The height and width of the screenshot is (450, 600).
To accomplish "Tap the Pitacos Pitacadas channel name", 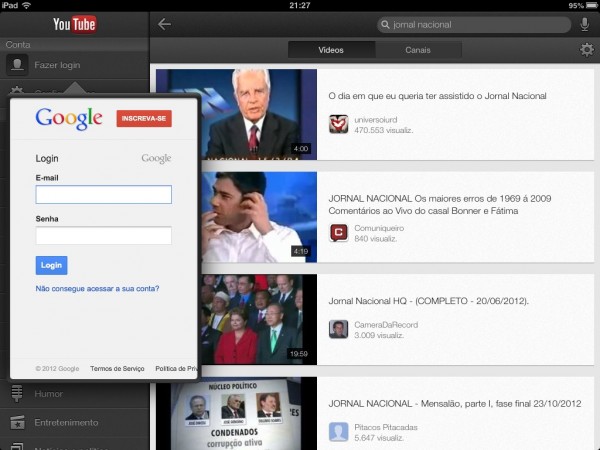I will pos(386,427).
